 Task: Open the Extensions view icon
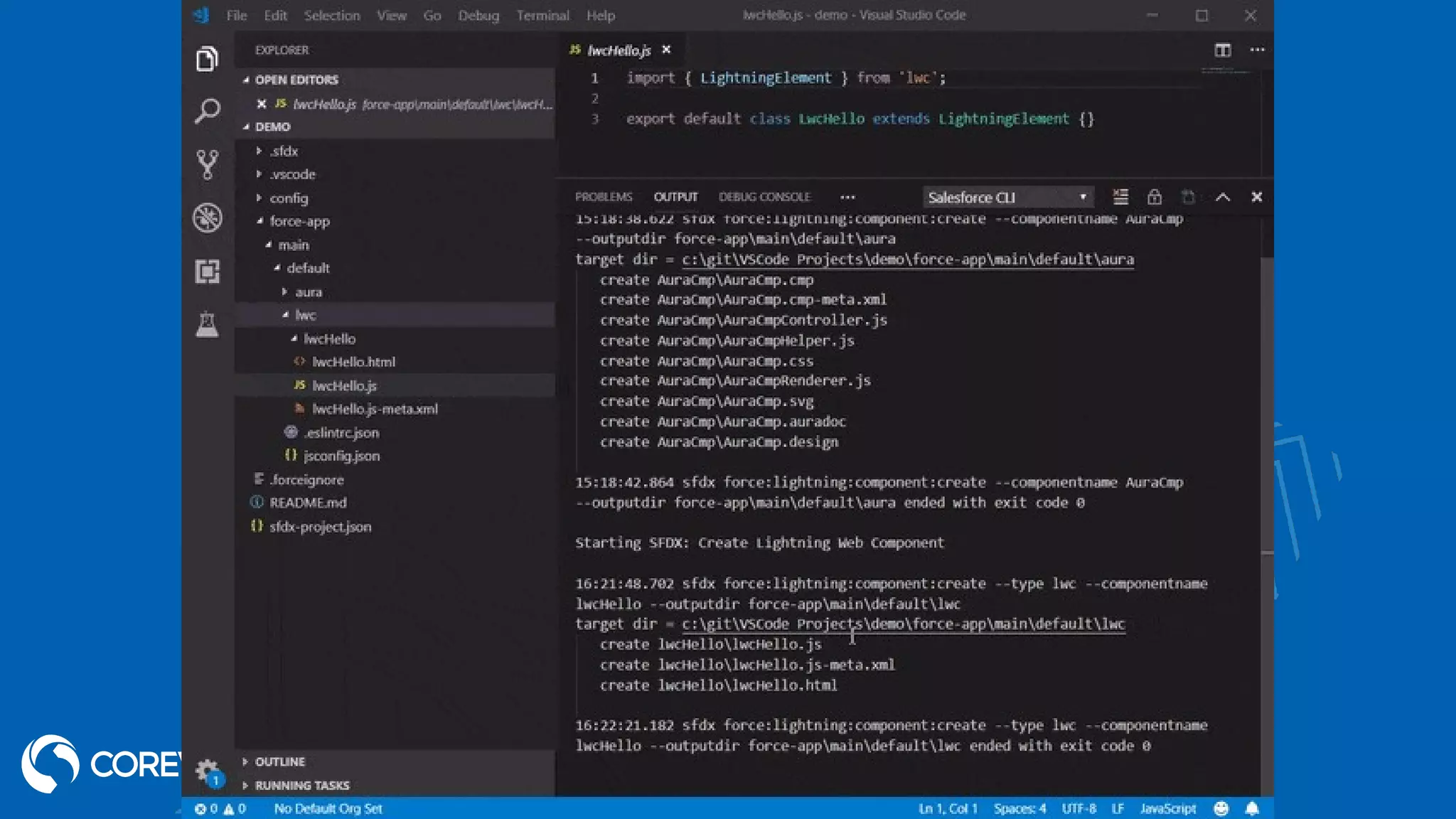207,271
